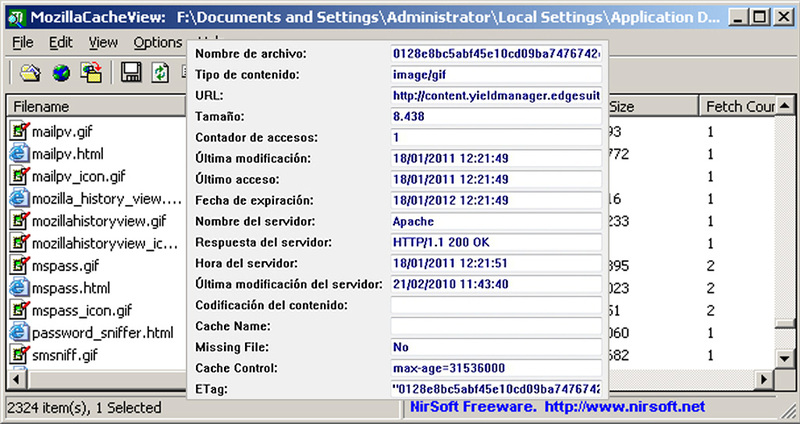This screenshot has height=424, width=800.
Task: Click the Tipo de contenido field showing image/gif
Action: [x=496, y=74]
